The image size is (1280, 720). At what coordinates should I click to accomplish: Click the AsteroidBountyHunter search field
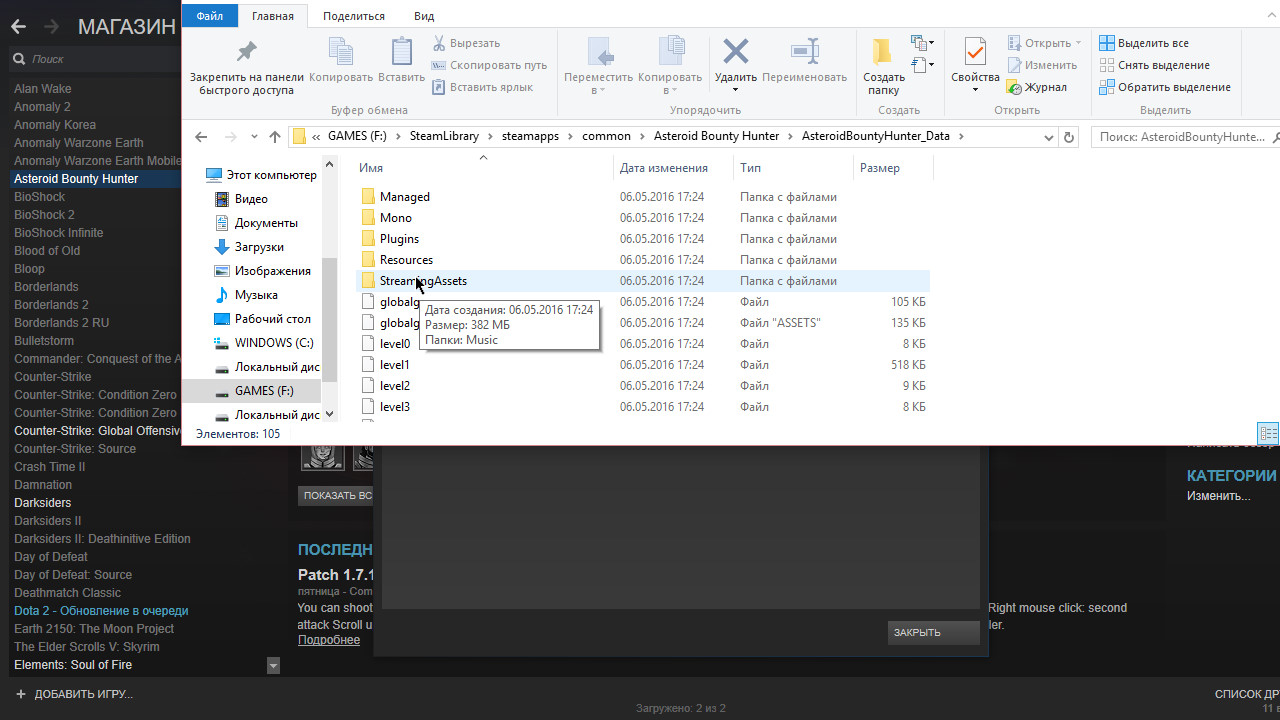[1186, 137]
